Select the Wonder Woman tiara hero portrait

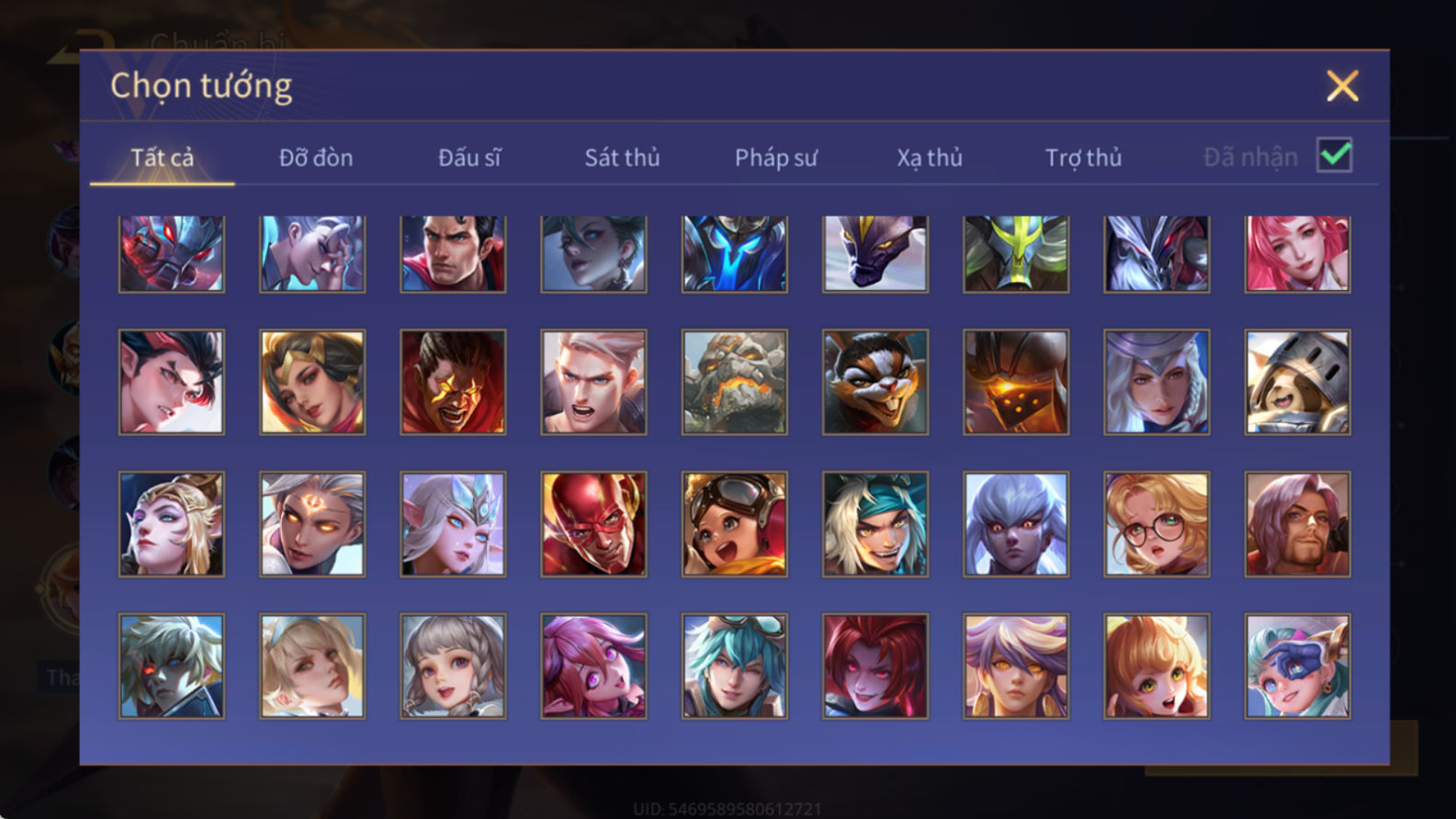click(x=312, y=382)
